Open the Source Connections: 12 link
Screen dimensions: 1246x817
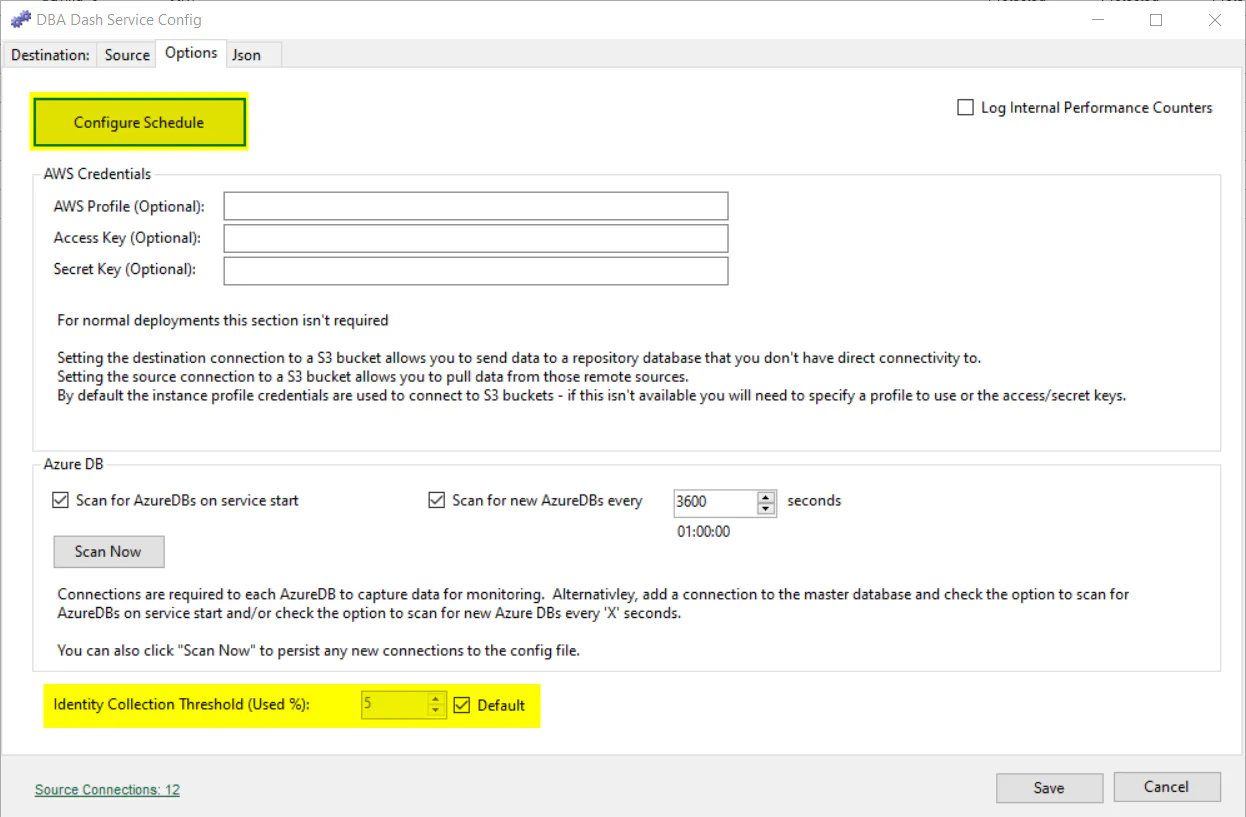tap(107, 790)
